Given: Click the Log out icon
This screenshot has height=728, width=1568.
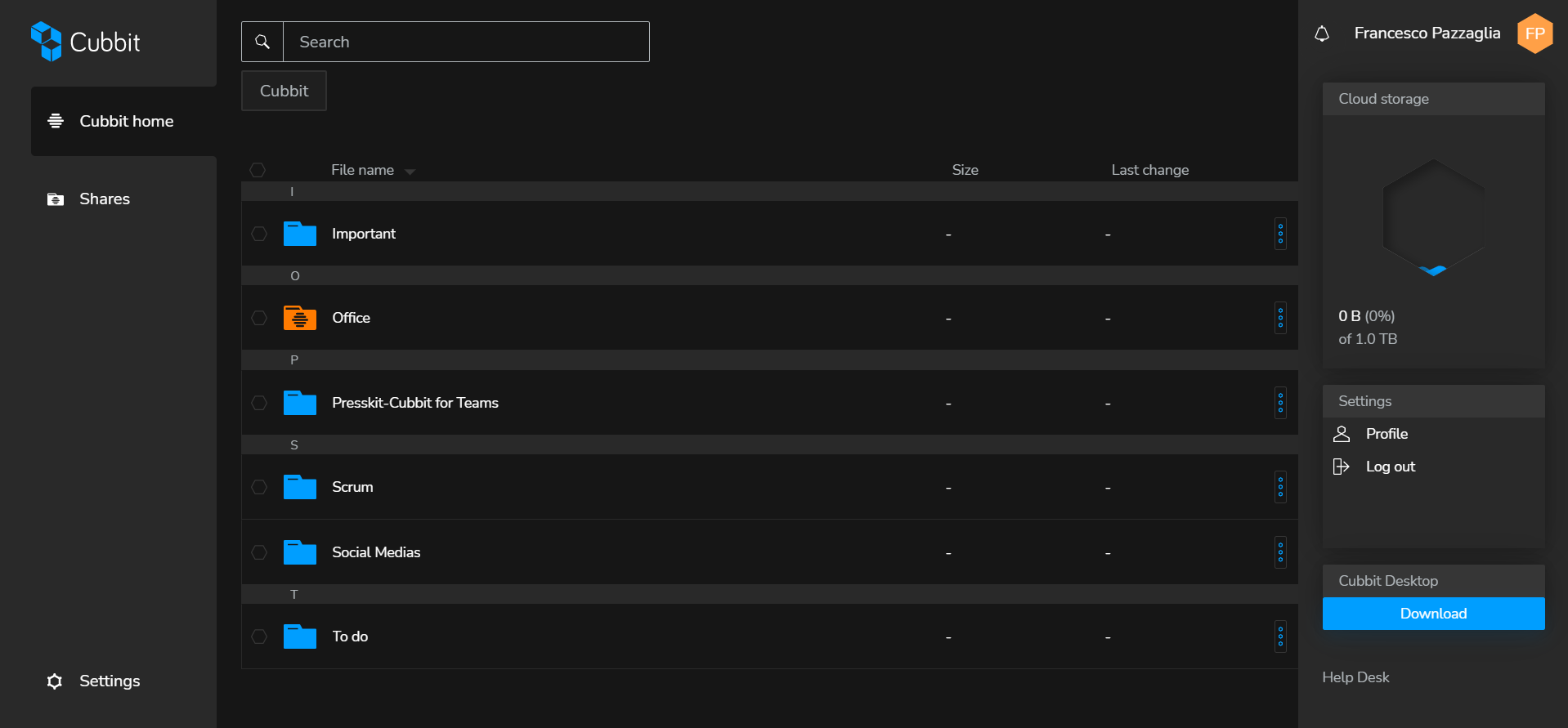Looking at the screenshot, I should point(1342,467).
